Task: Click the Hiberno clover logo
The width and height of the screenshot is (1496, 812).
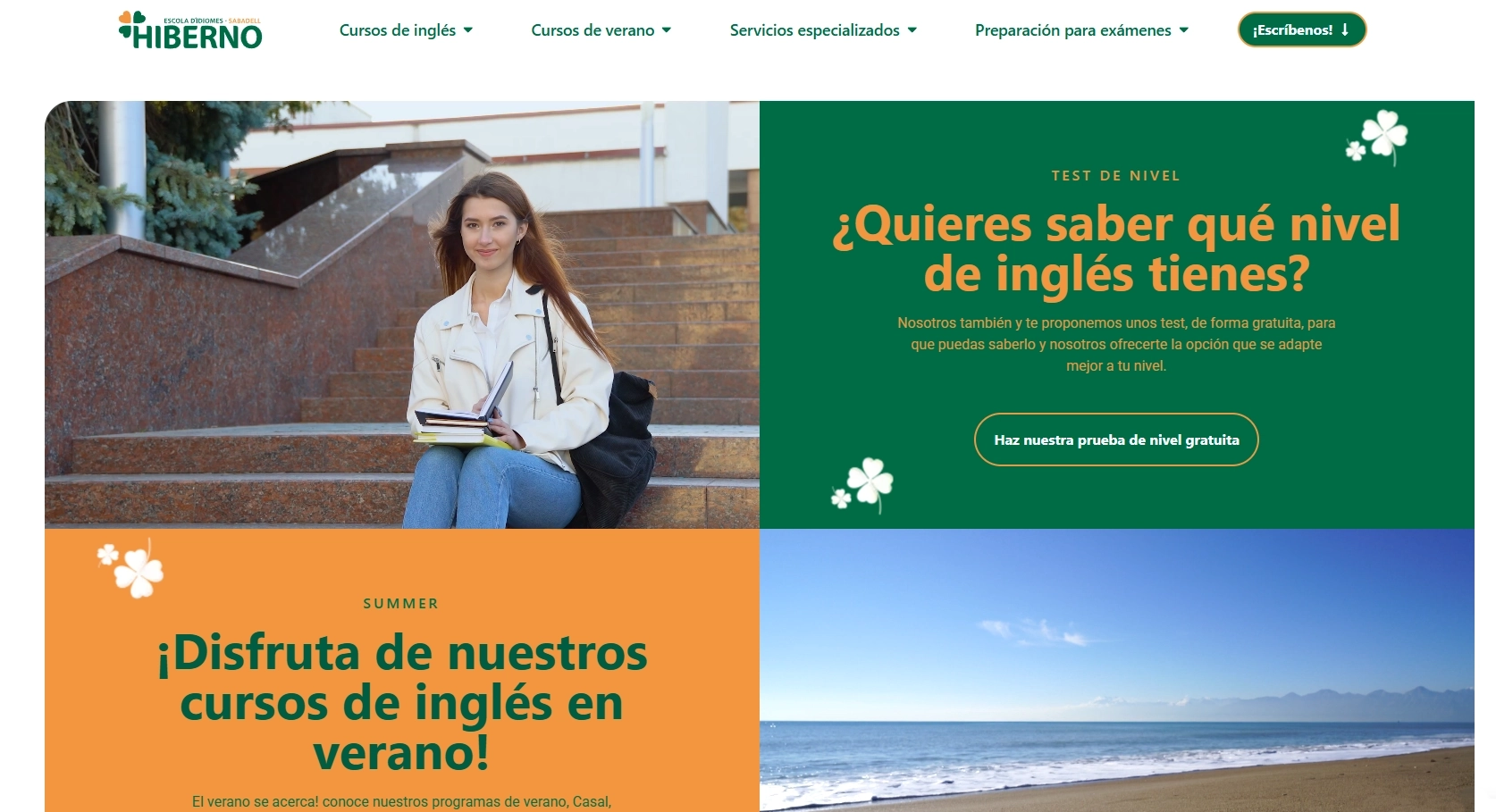Action: click(190, 29)
